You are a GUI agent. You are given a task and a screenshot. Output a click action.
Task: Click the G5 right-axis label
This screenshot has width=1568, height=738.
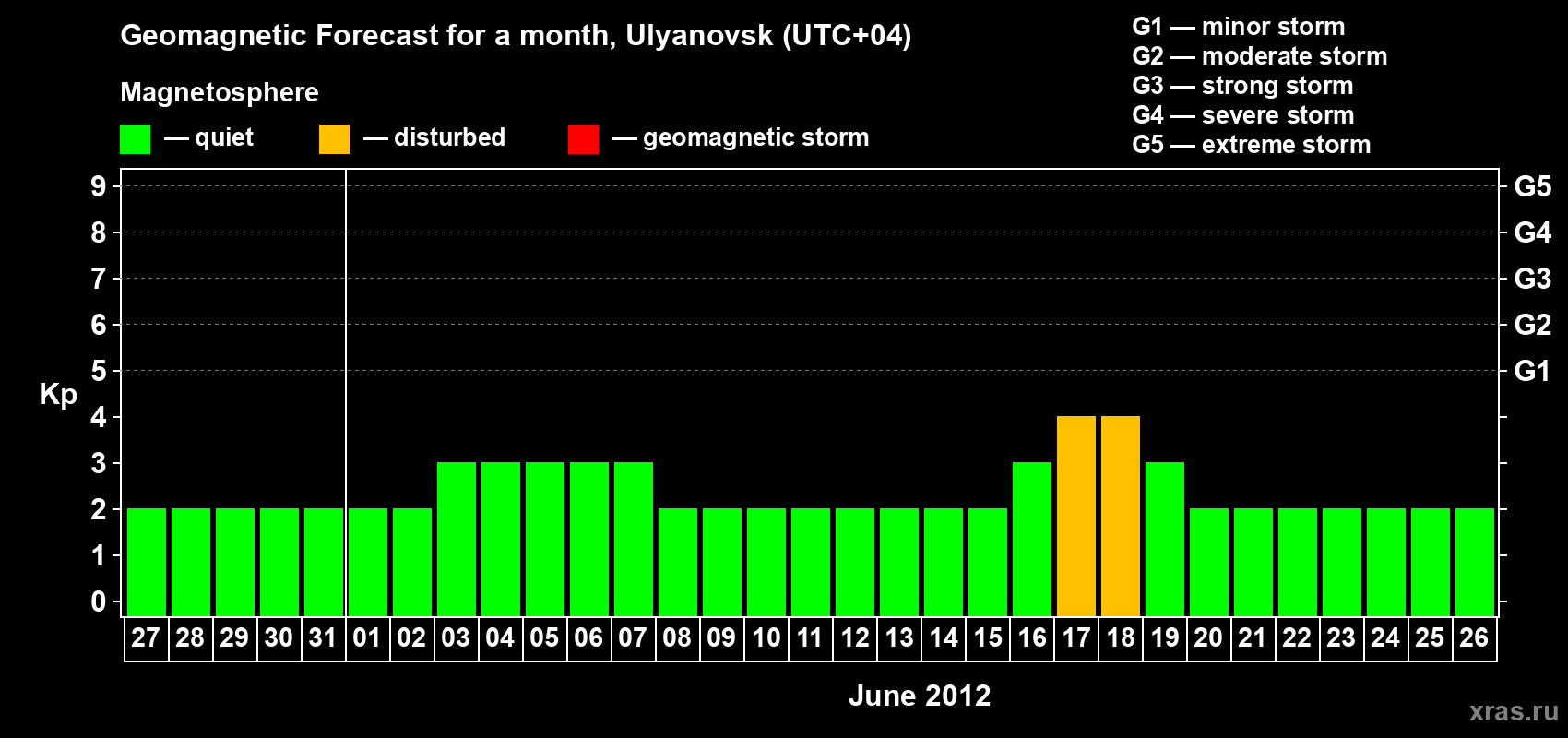tap(1533, 186)
